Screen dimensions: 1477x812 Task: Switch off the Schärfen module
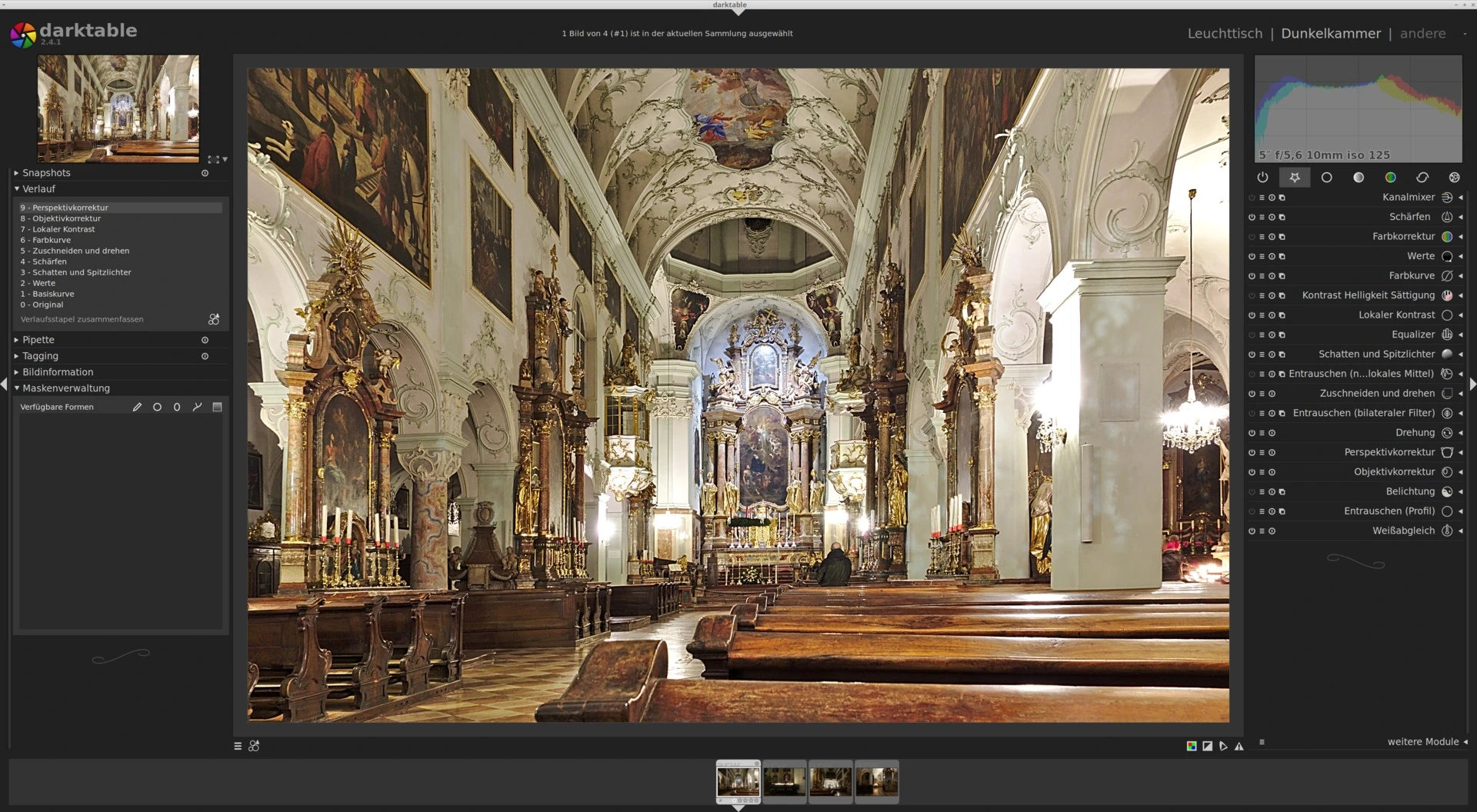click(1252, 218)
